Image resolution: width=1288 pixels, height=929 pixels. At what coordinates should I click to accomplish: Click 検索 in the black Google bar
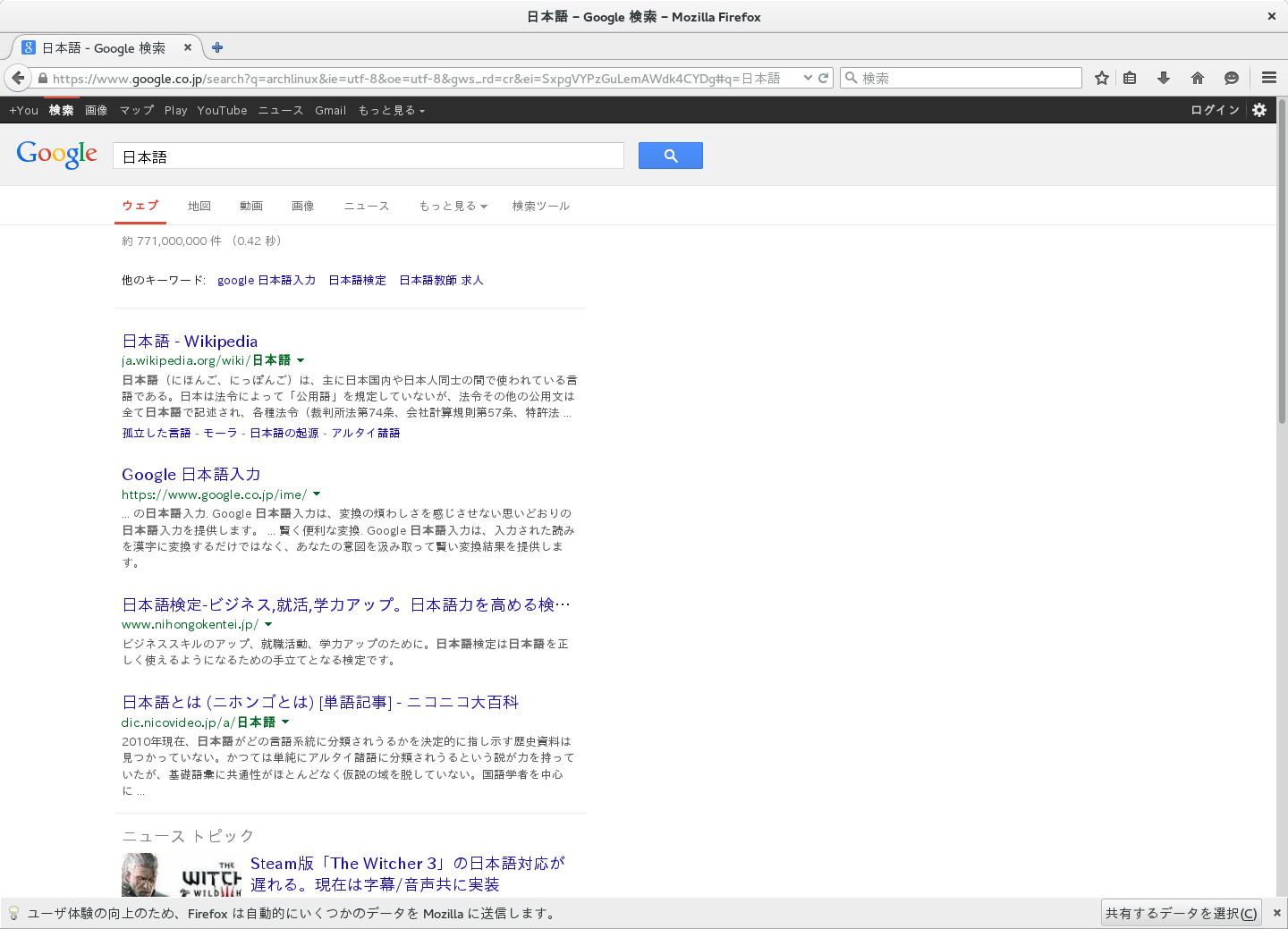(62, 110)
